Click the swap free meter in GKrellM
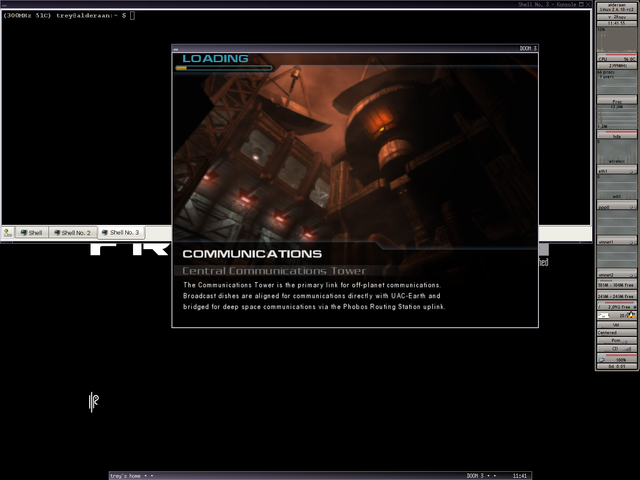The image size is (640, 480). point(617,296)
